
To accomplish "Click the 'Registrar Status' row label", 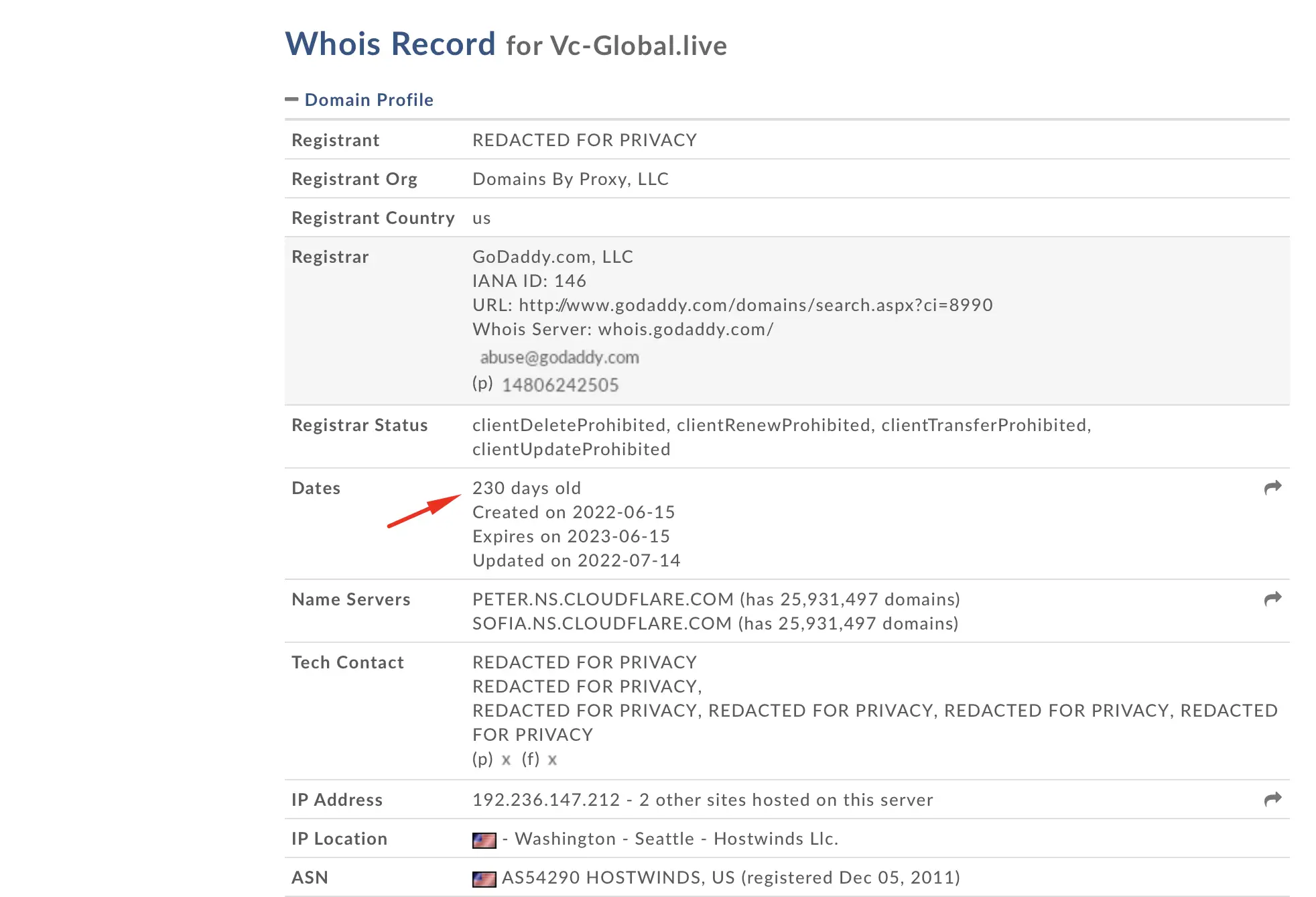I will point(359,425).
